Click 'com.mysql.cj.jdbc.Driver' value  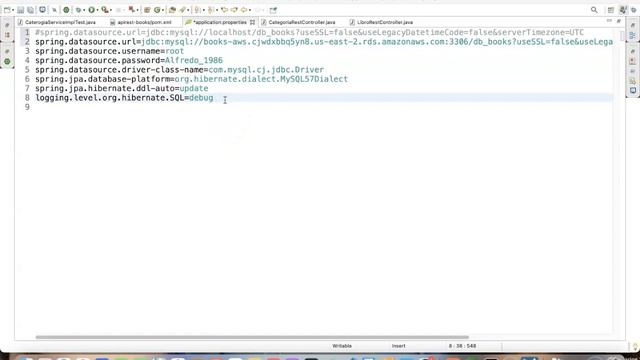[266, 70]
